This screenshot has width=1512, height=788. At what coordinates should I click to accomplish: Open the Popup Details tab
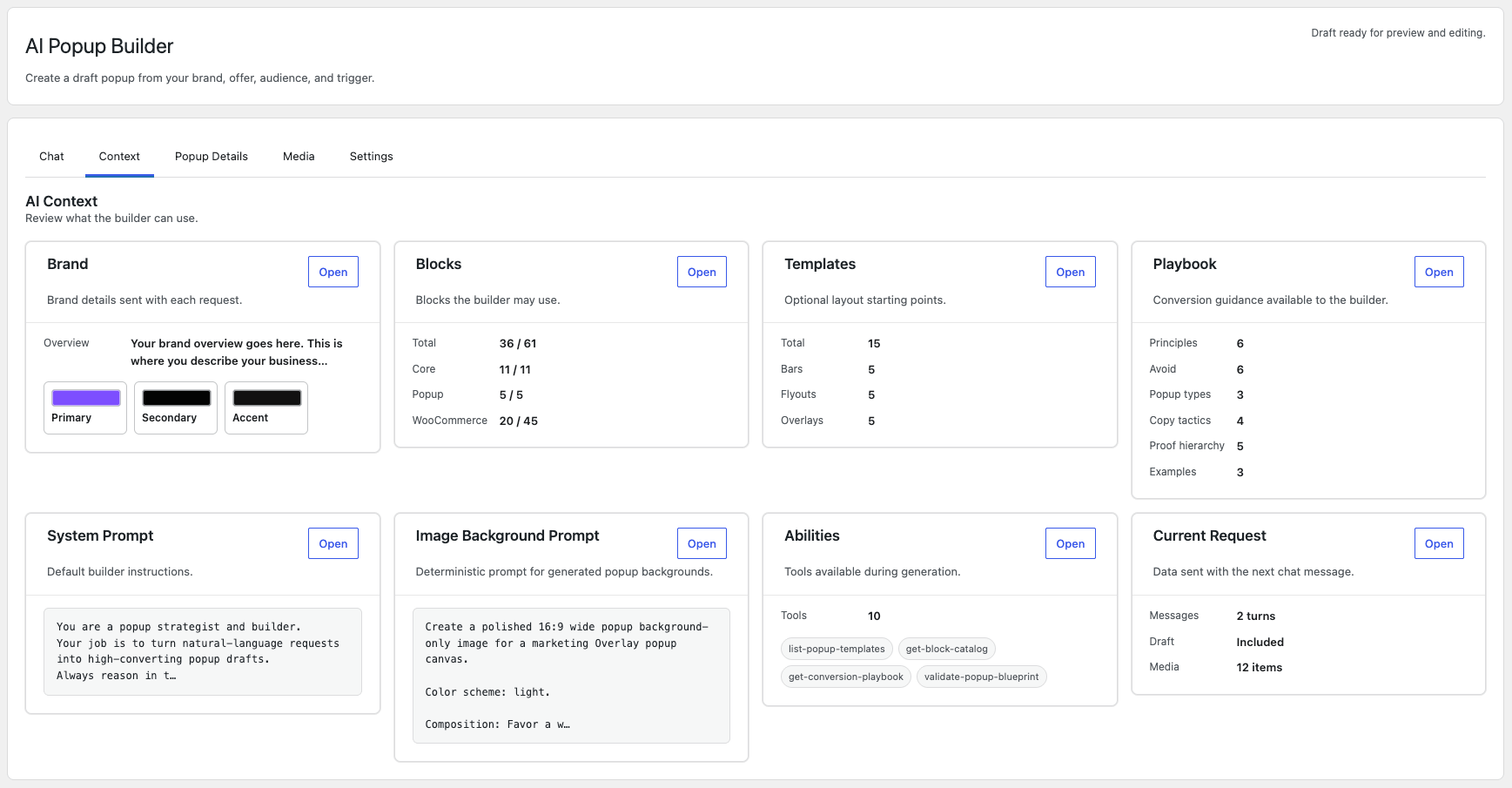[x=212, y=157]
